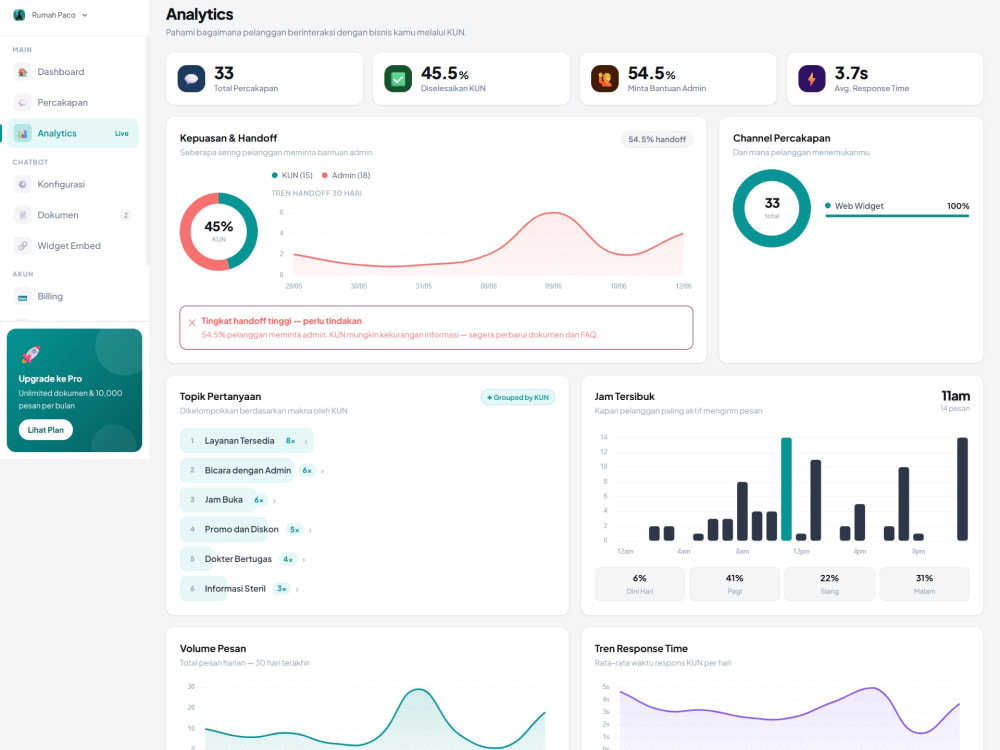Click the Web Widget legend dot
This screenshot has height=750, width=1000.
tap(828, 205)
